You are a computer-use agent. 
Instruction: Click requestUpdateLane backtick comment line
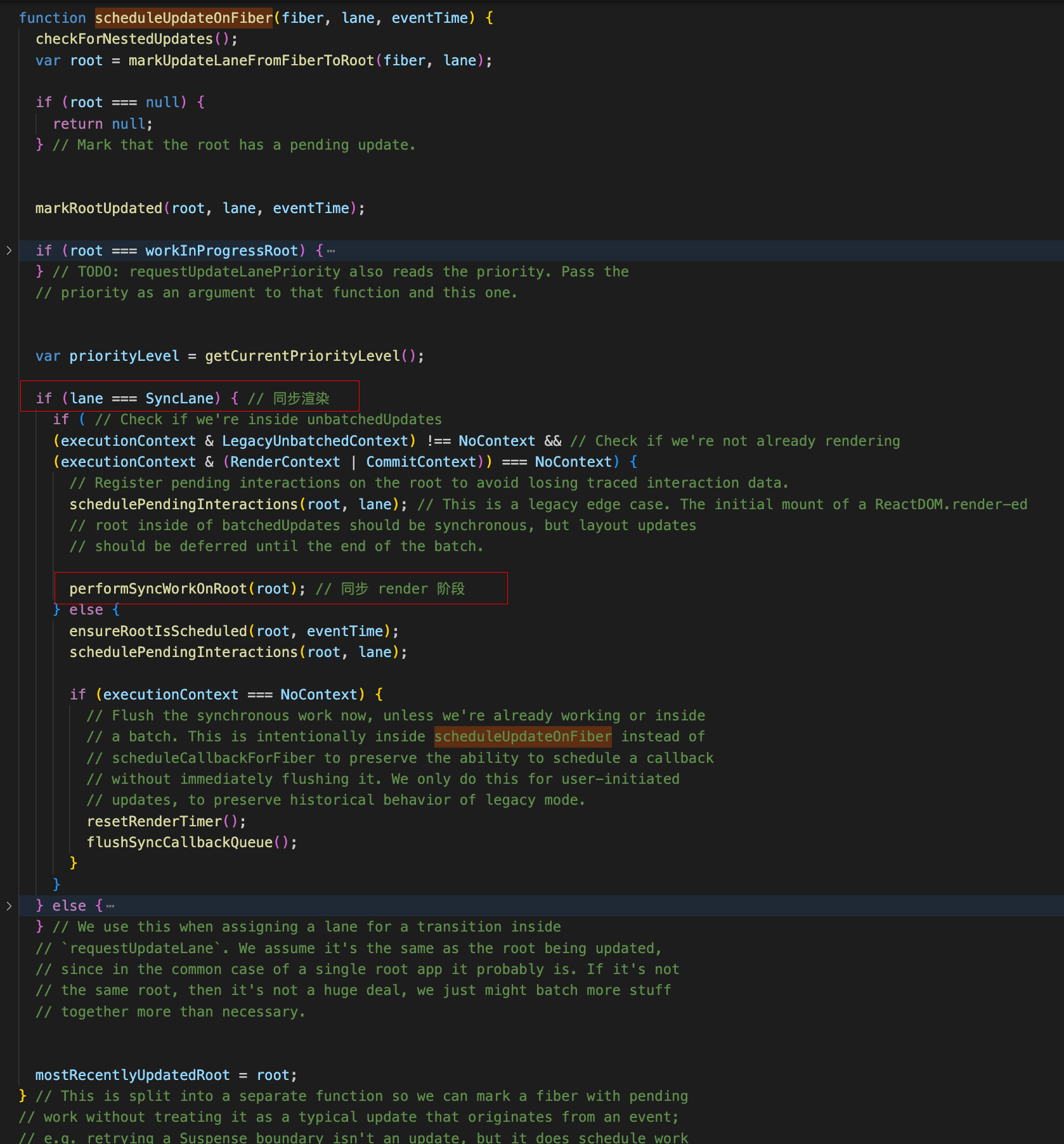coord(349,948)
